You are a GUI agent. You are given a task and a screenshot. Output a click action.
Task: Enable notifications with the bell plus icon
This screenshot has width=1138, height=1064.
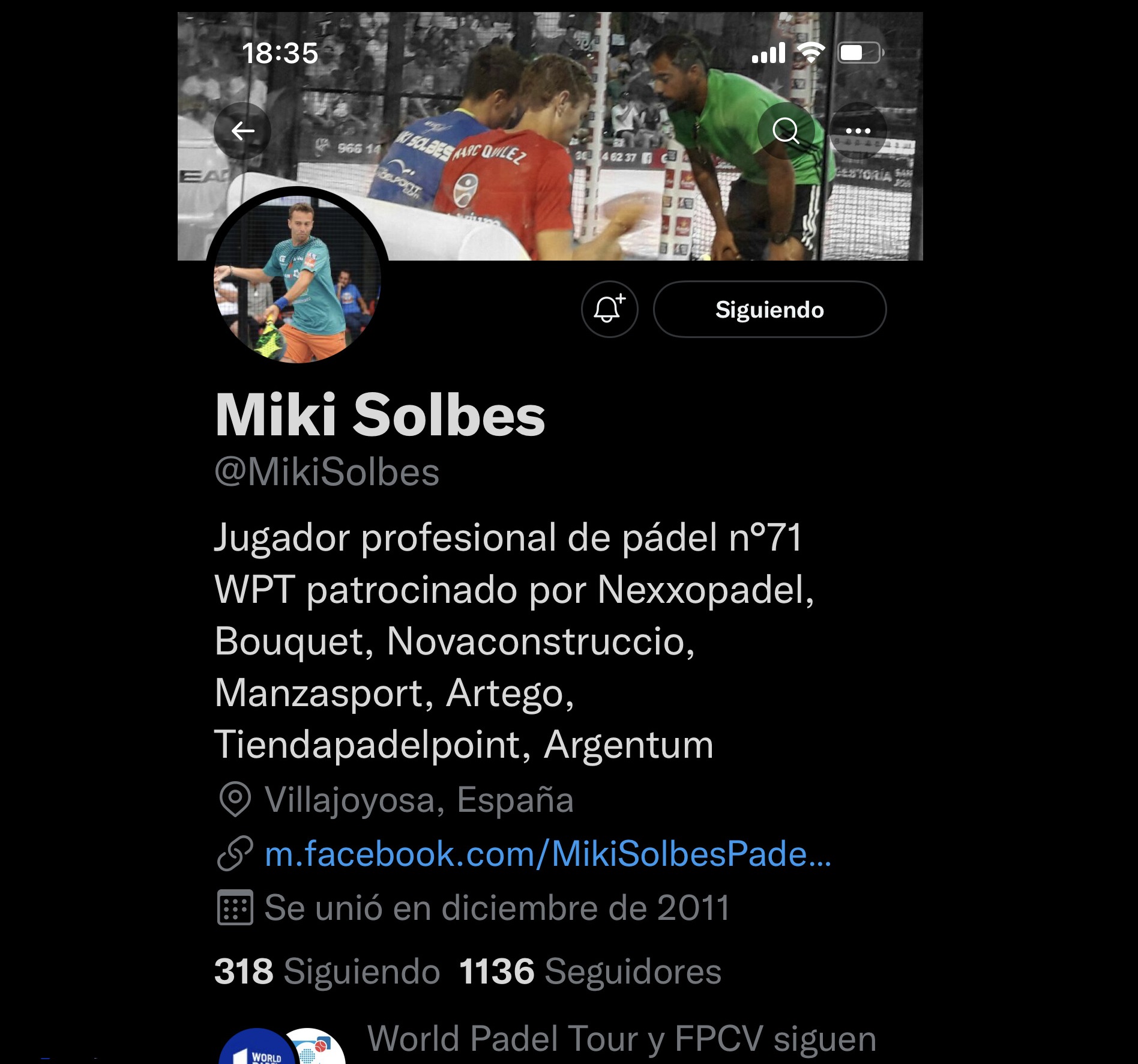(609, 309)
